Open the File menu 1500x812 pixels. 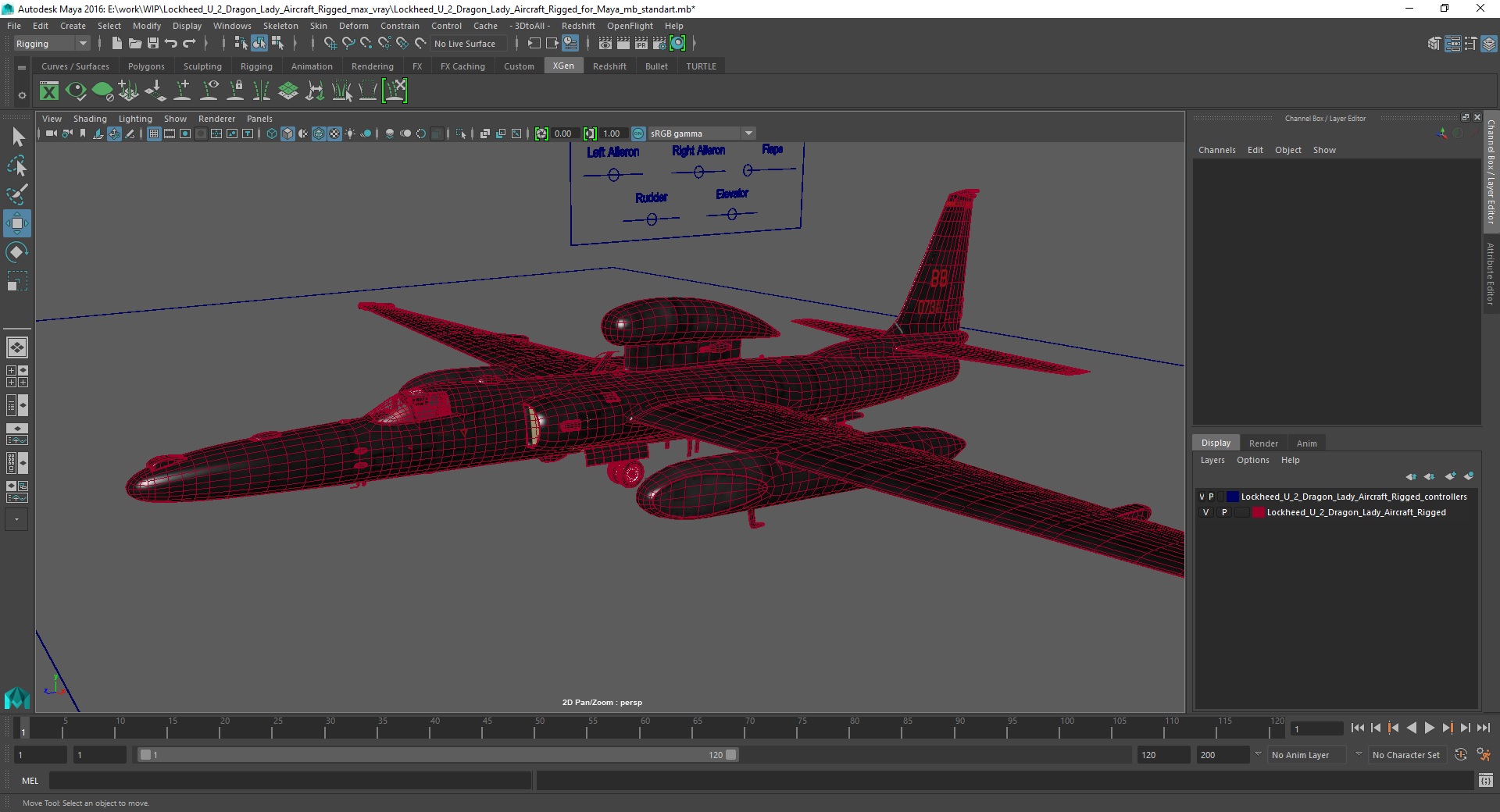14,26
